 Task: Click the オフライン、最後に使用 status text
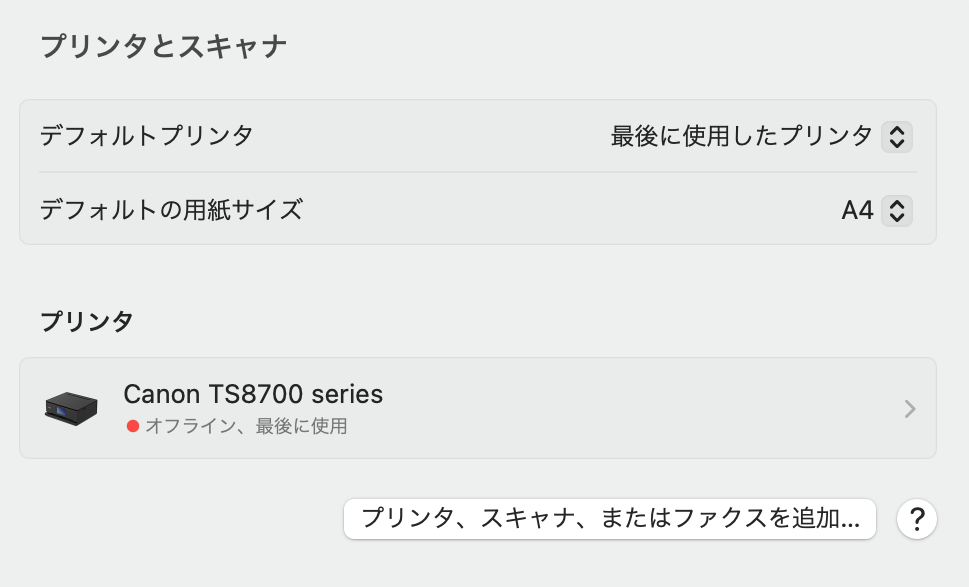click(x=246, y=426)
